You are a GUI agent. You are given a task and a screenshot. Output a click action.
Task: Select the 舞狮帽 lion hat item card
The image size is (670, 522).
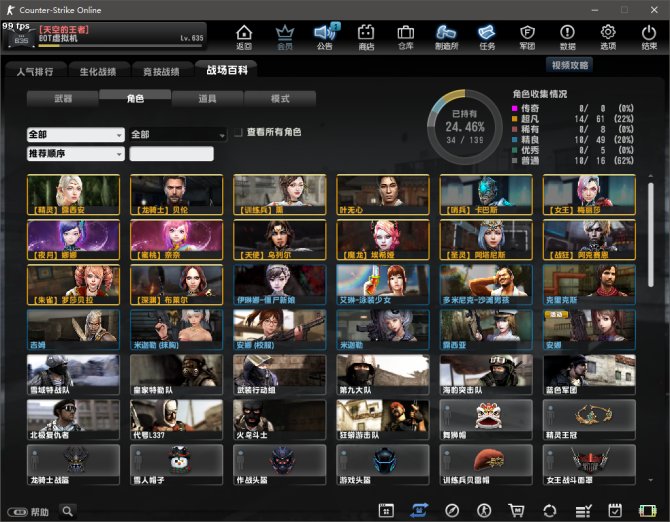tap(486, 419)
